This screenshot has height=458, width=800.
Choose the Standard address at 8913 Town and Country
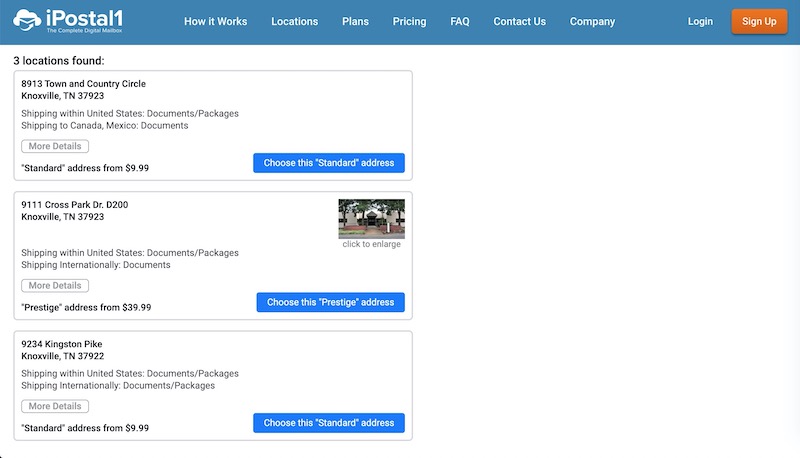tap(329, 163)
